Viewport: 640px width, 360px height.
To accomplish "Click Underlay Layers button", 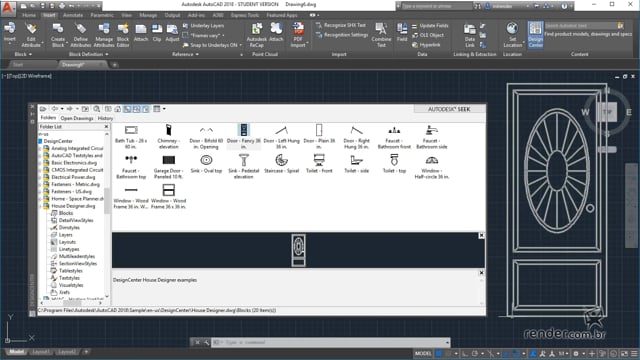I will click(204, 26).
